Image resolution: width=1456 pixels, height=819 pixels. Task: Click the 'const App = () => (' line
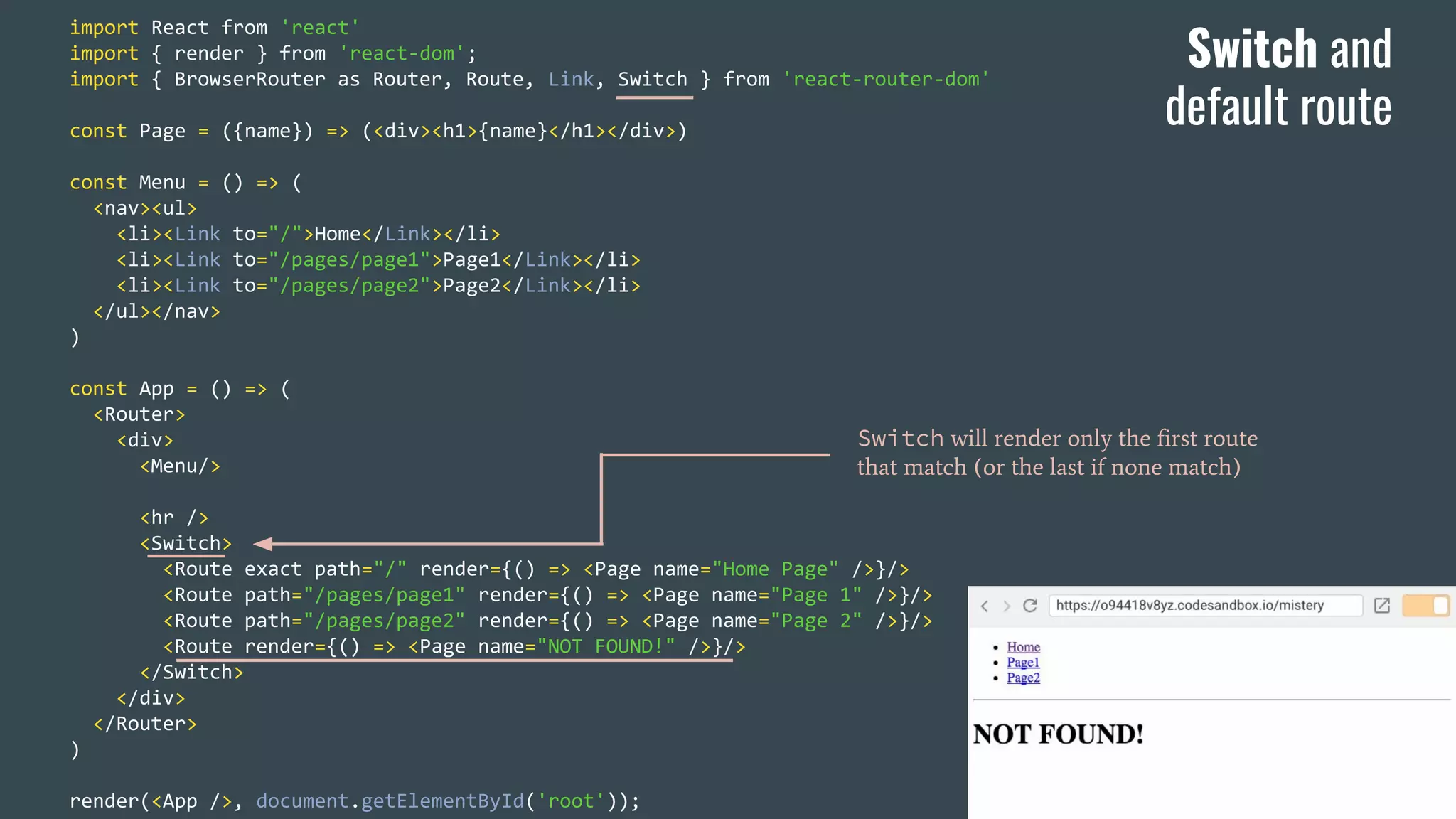180,389
